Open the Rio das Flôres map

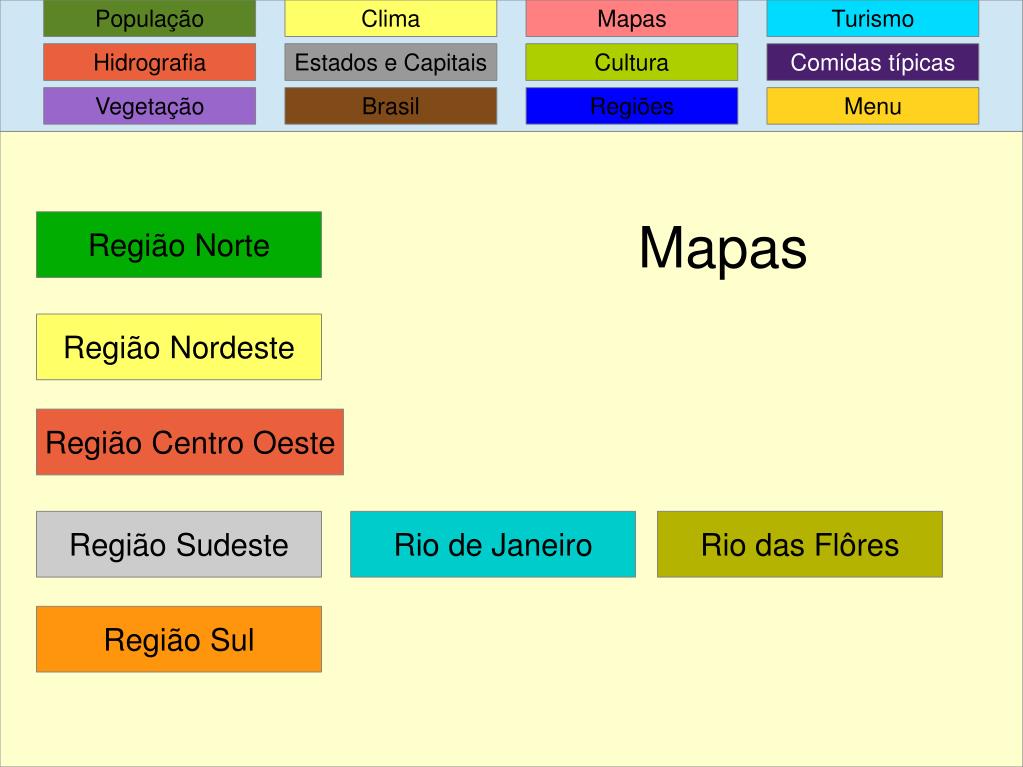800,544
